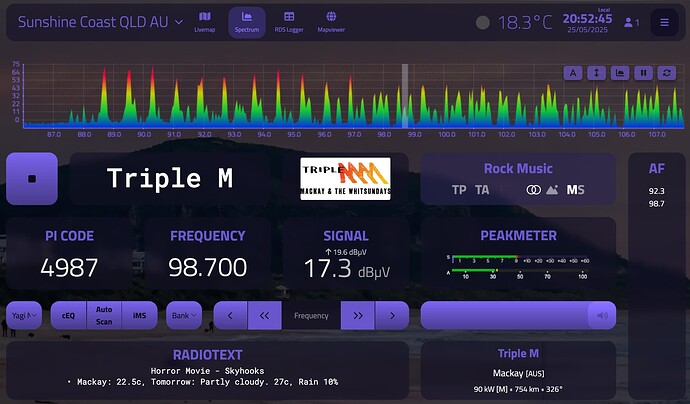The width and height of the screenshot is (690, 404).
Task: Open the hamburger menu
Action: point(664,22)
